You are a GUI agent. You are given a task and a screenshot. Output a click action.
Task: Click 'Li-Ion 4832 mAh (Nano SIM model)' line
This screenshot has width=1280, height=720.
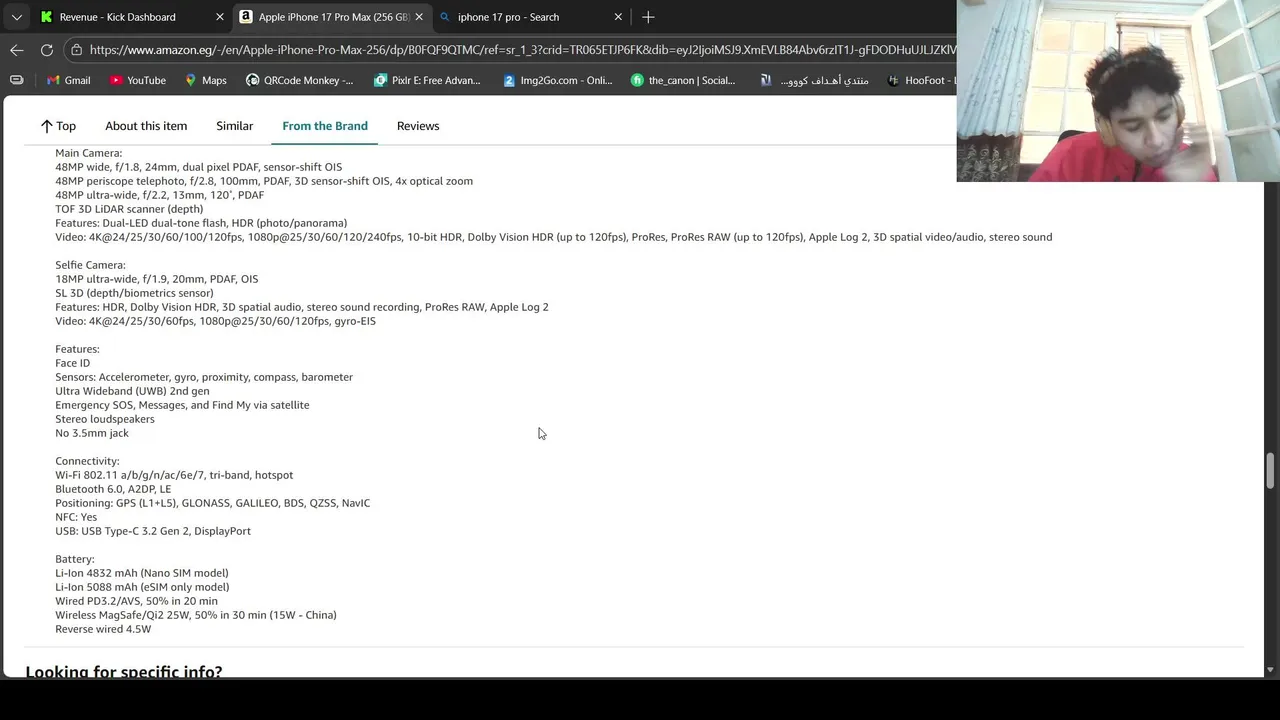point(142,573)
